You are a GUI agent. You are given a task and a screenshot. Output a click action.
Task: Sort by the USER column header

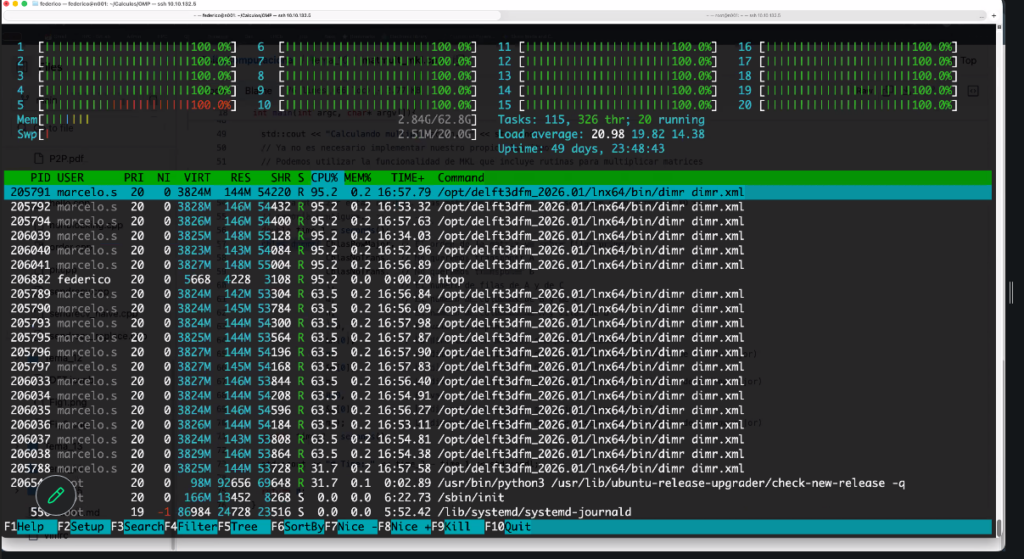click(x=70, y=178)
